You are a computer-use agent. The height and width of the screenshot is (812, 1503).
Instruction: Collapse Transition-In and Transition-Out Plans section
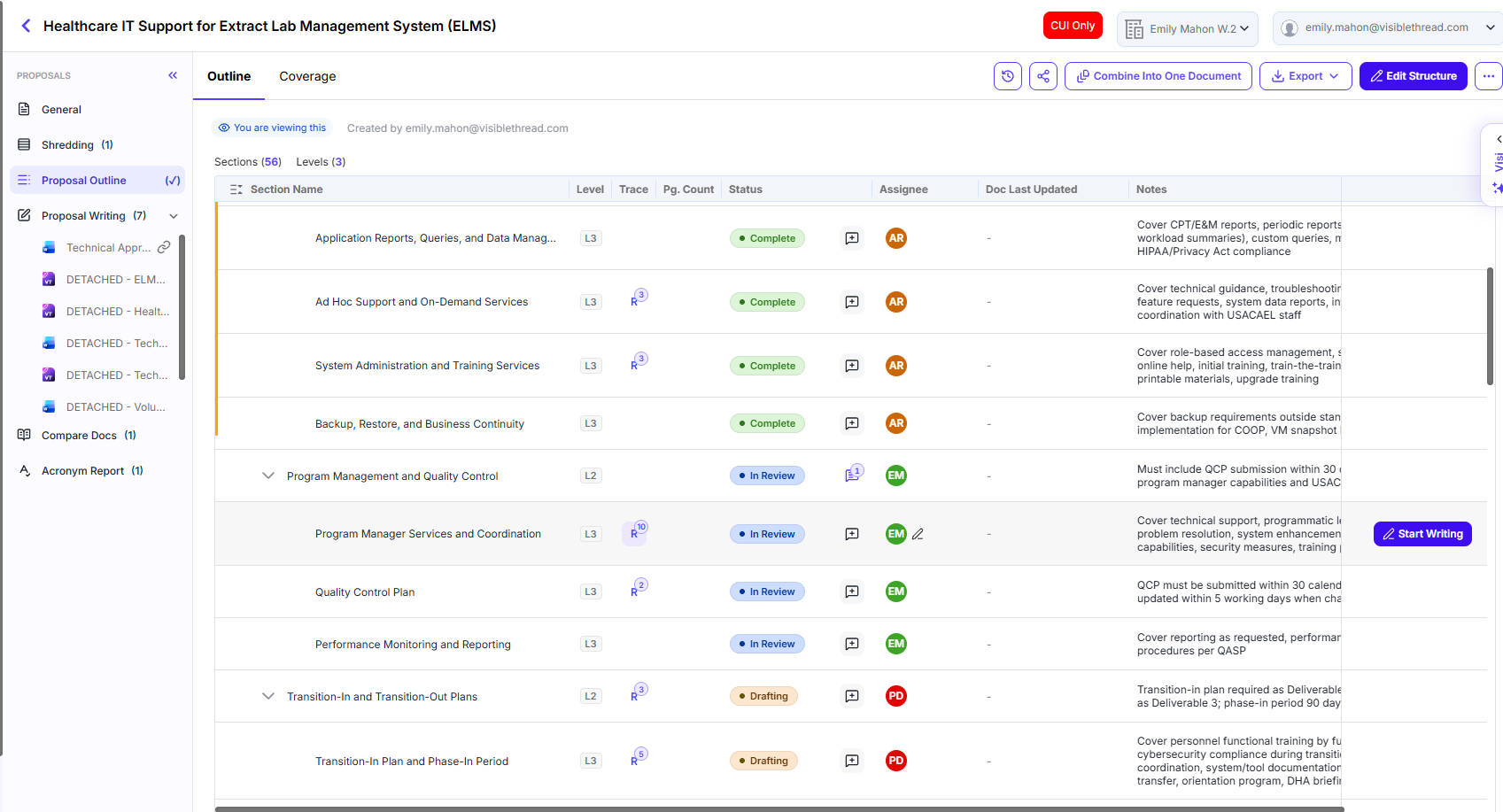click(x=268, y=696)
